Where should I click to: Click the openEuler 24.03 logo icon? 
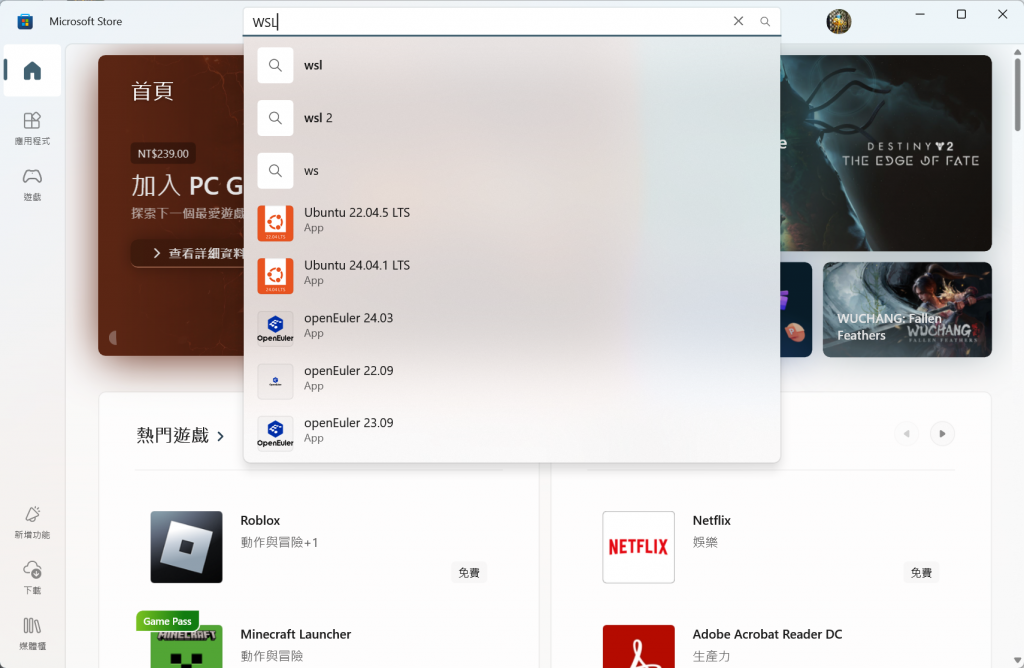275,328
